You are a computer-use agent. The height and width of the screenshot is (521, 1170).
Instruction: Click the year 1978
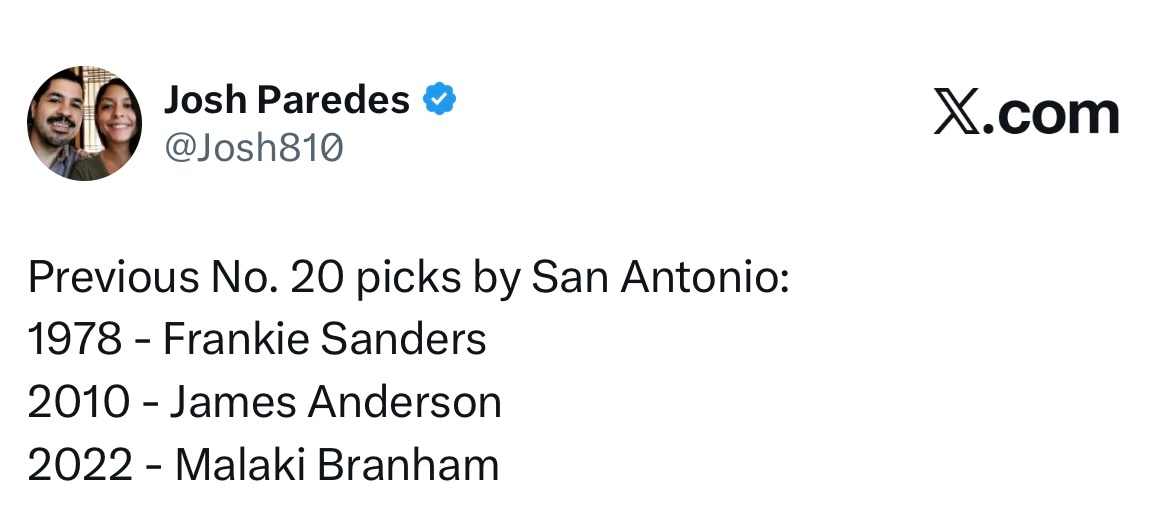(x=75, y=340)
